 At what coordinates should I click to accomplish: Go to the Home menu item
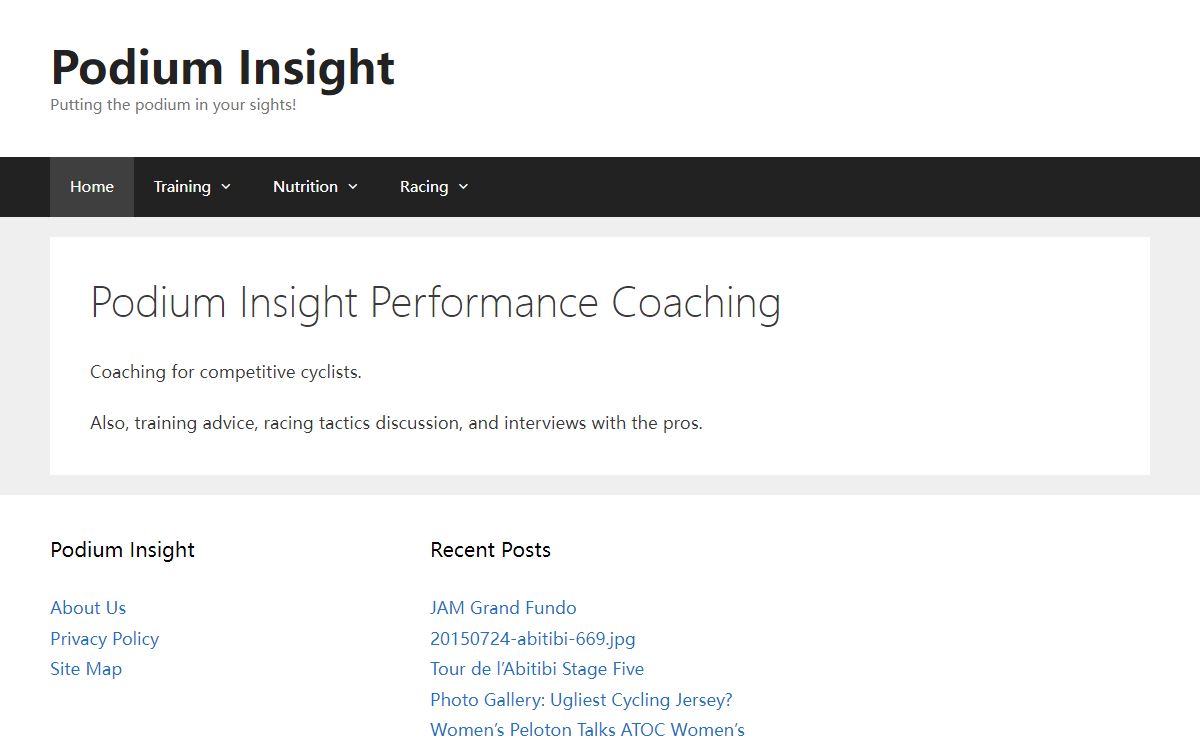[x=92, y=187]
